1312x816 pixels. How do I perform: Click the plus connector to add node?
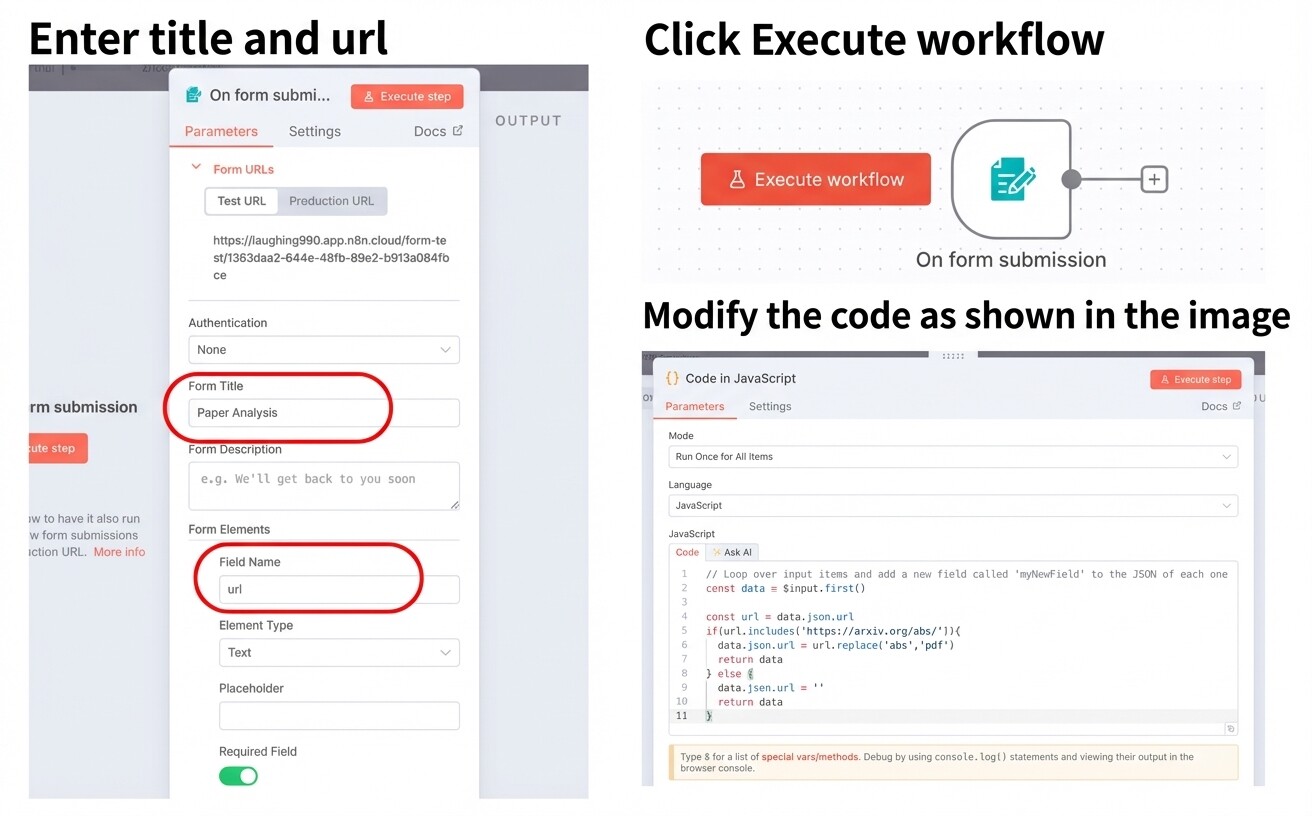[x=1154, y=180]
